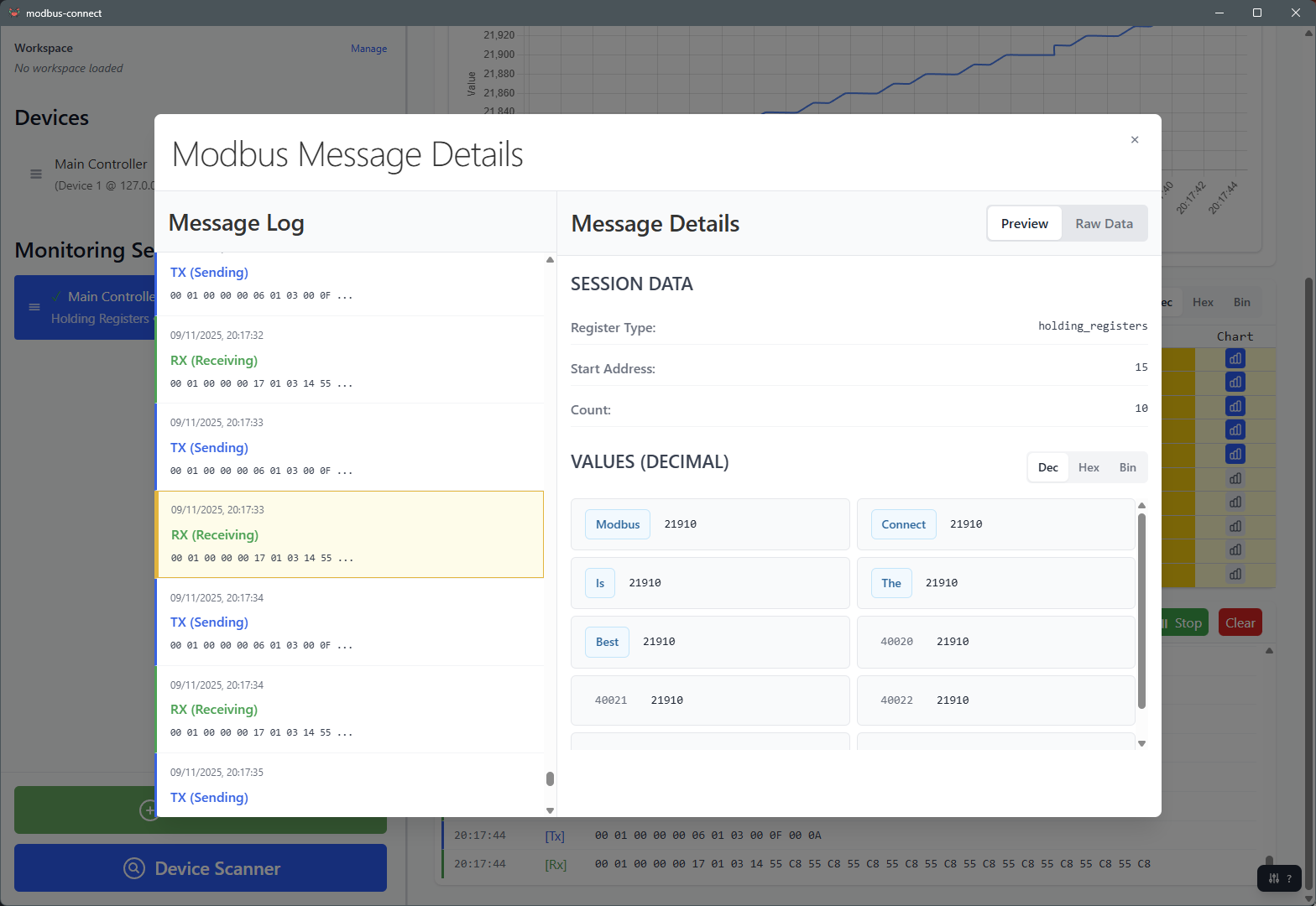Toggle the second blue chart icon
Image resolution: width=1316 pixels, height=906 pixels.
tap(1235, 382)
